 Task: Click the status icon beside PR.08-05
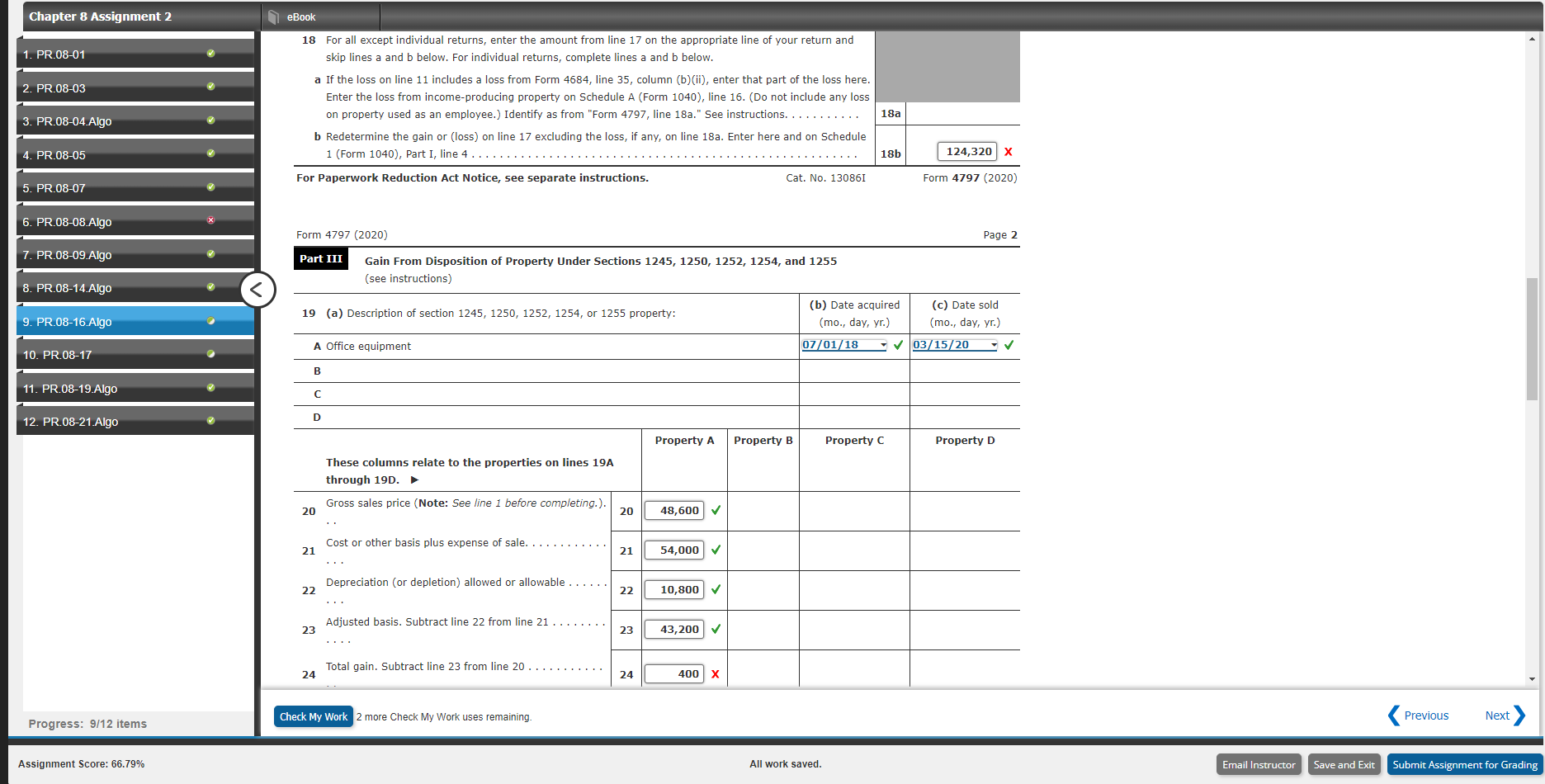[211, 153]
